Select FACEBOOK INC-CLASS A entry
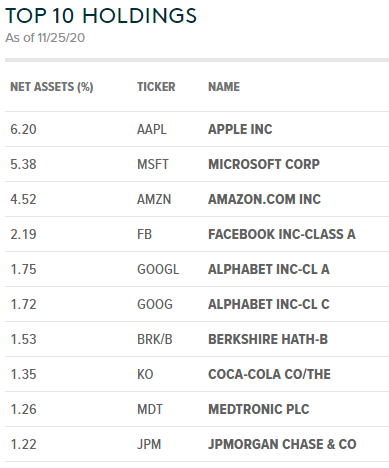 click(x=282, y=234)
